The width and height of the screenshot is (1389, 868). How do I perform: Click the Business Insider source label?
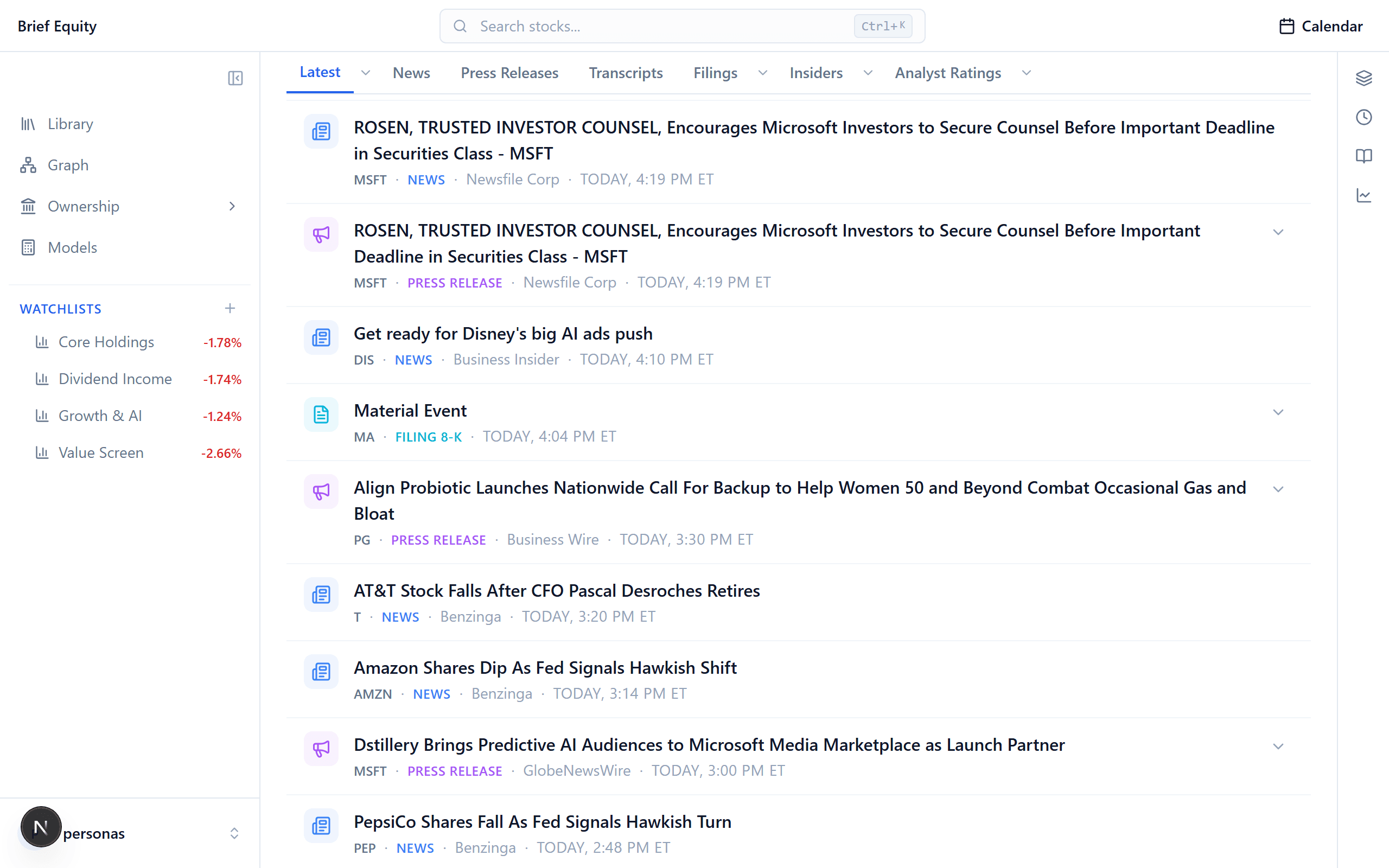point(506,360)
